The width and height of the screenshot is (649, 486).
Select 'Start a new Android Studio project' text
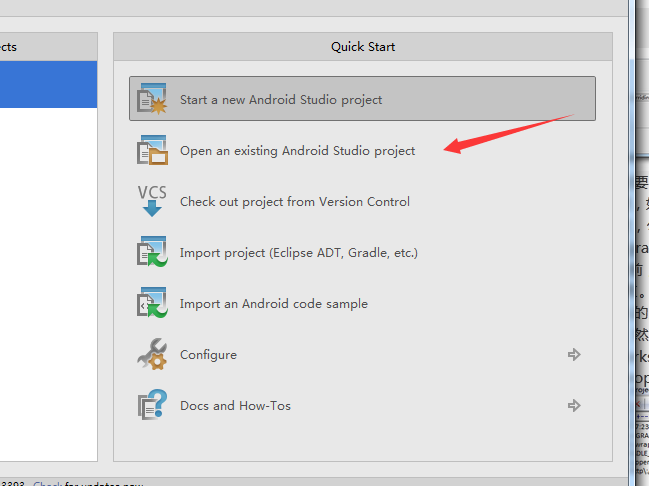click(x=281, y=100)
